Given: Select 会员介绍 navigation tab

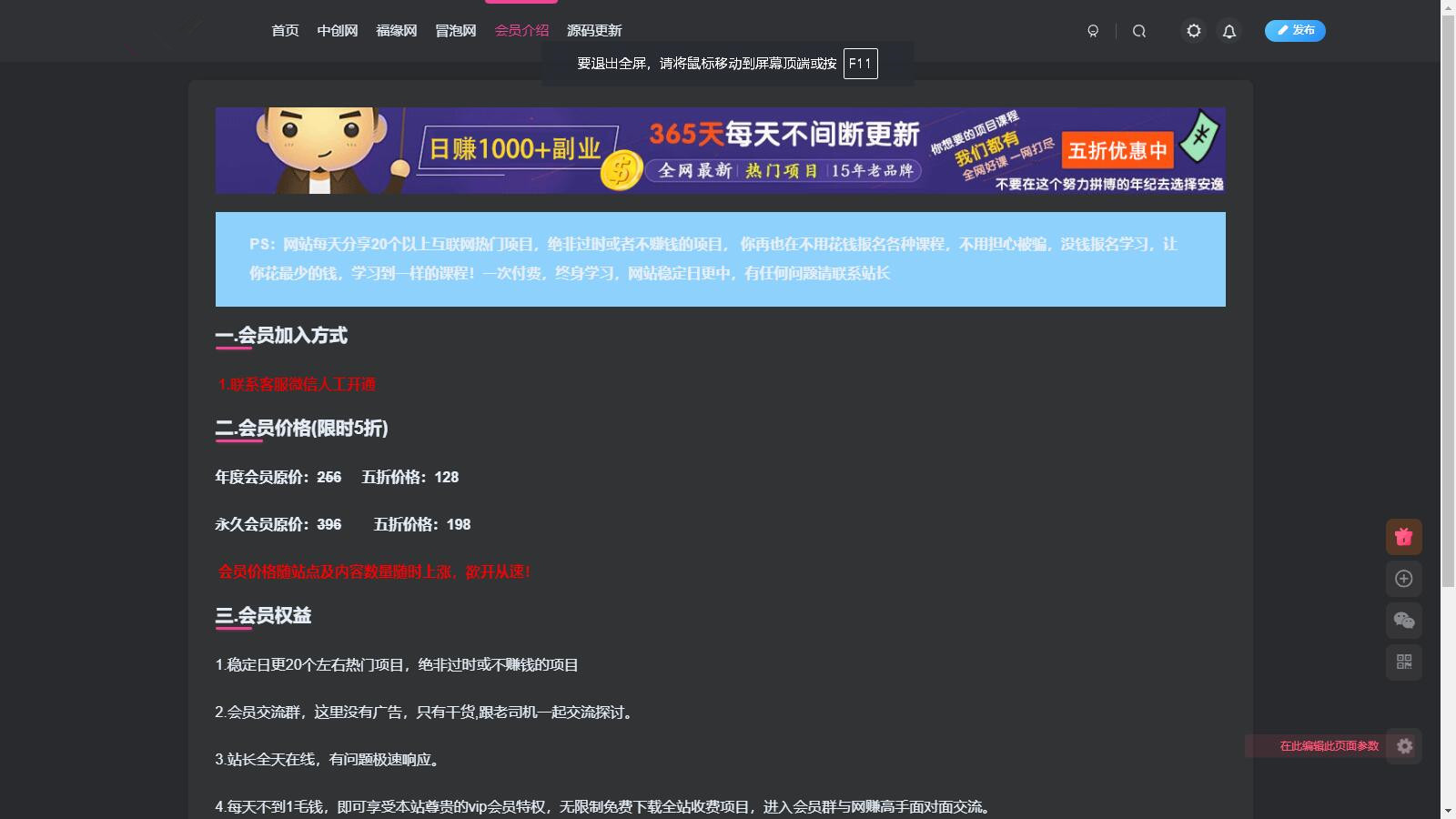Looking at the screenshot, I should (521, 31).
